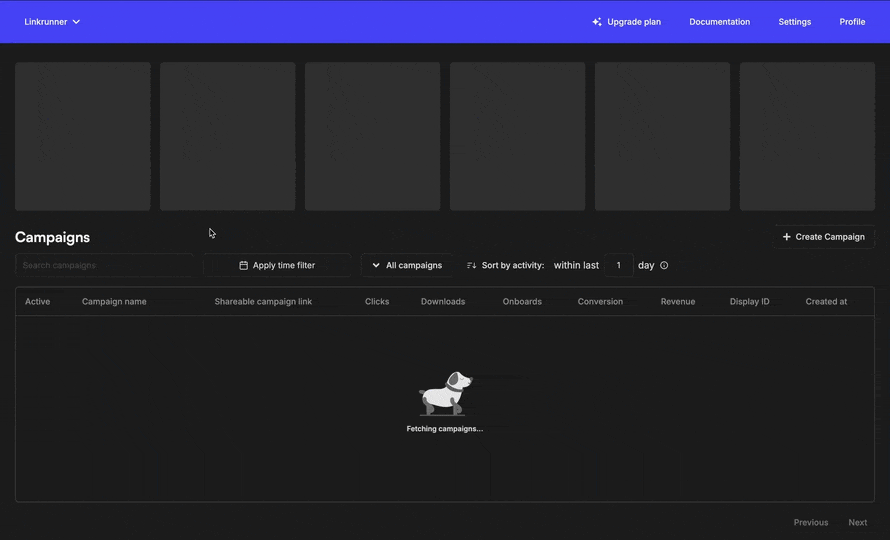Click the calendar icon in time filter
The image size is (890, 540).
(x=243, y=266)
